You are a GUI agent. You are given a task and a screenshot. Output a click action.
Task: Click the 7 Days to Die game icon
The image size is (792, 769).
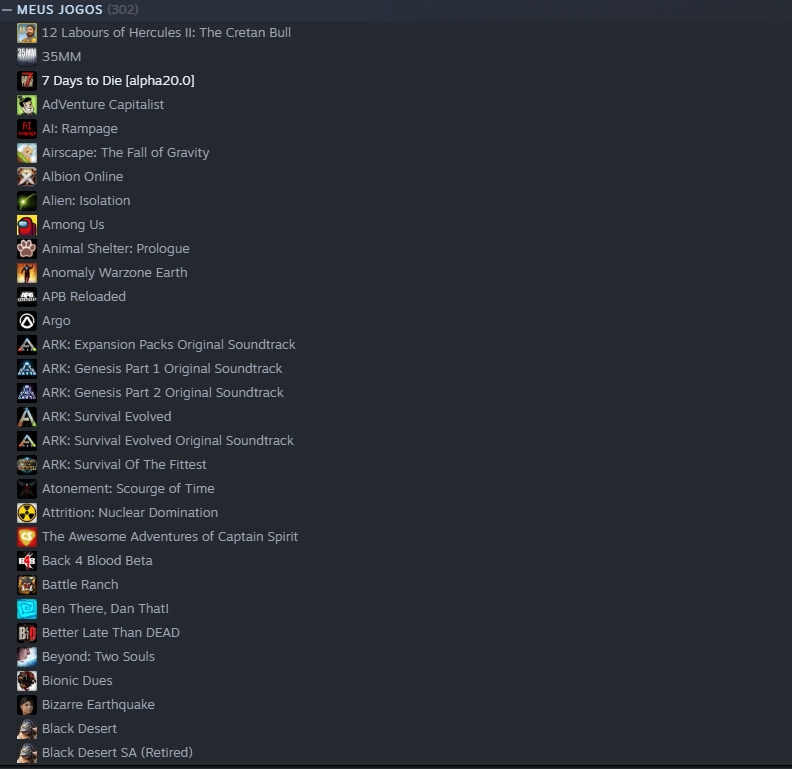[x=27, y=81]
